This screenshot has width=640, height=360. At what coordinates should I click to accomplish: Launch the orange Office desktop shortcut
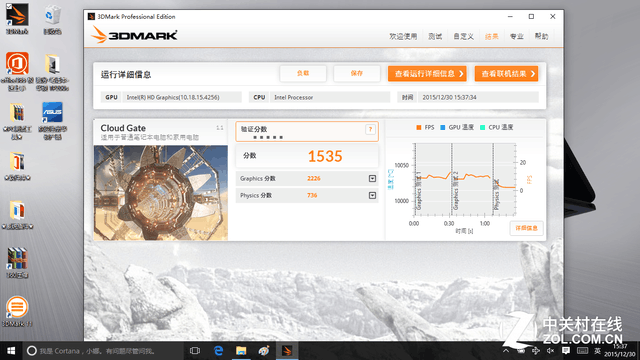pos(17,70)
